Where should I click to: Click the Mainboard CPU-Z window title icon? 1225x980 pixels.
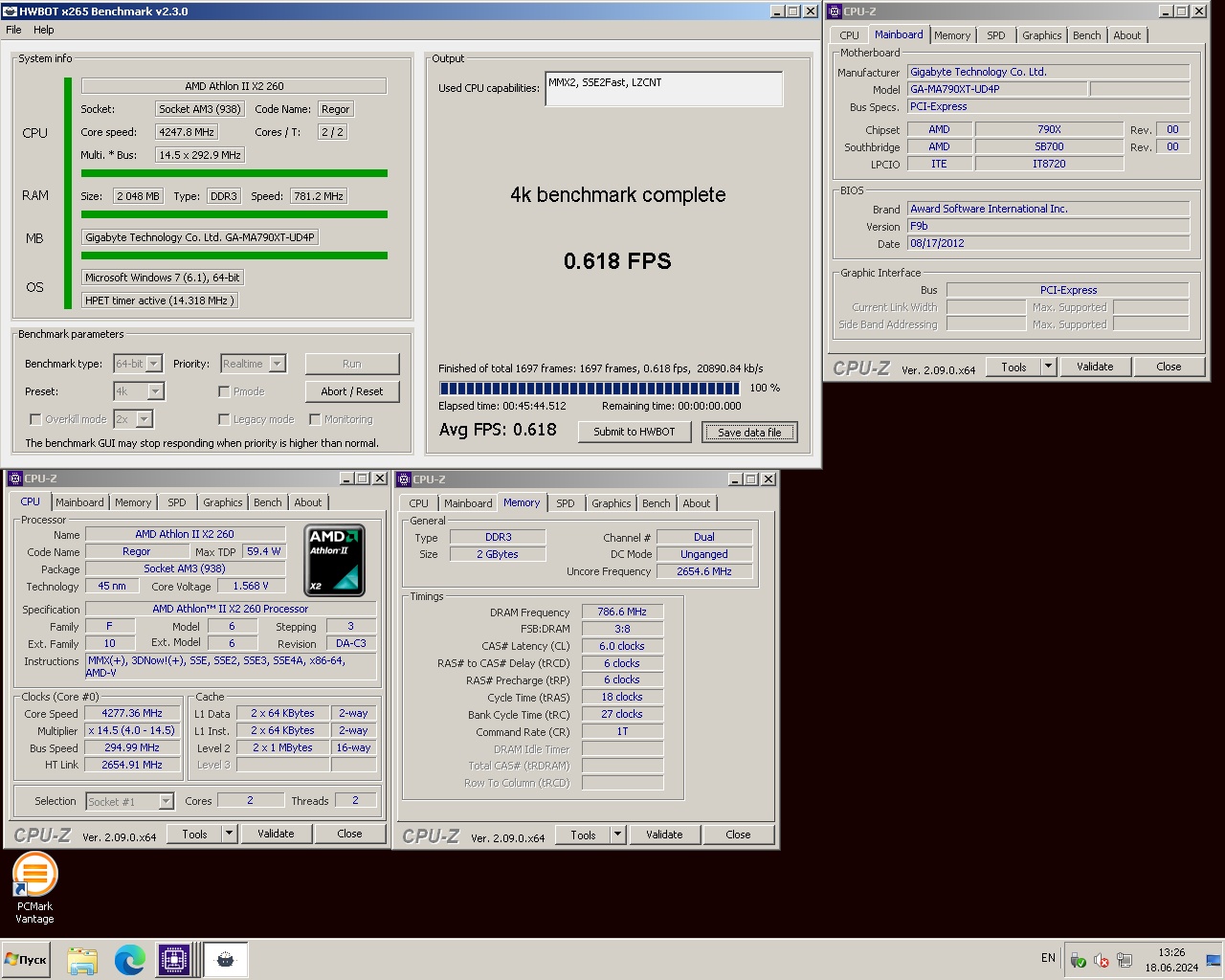tap(835, 11)
